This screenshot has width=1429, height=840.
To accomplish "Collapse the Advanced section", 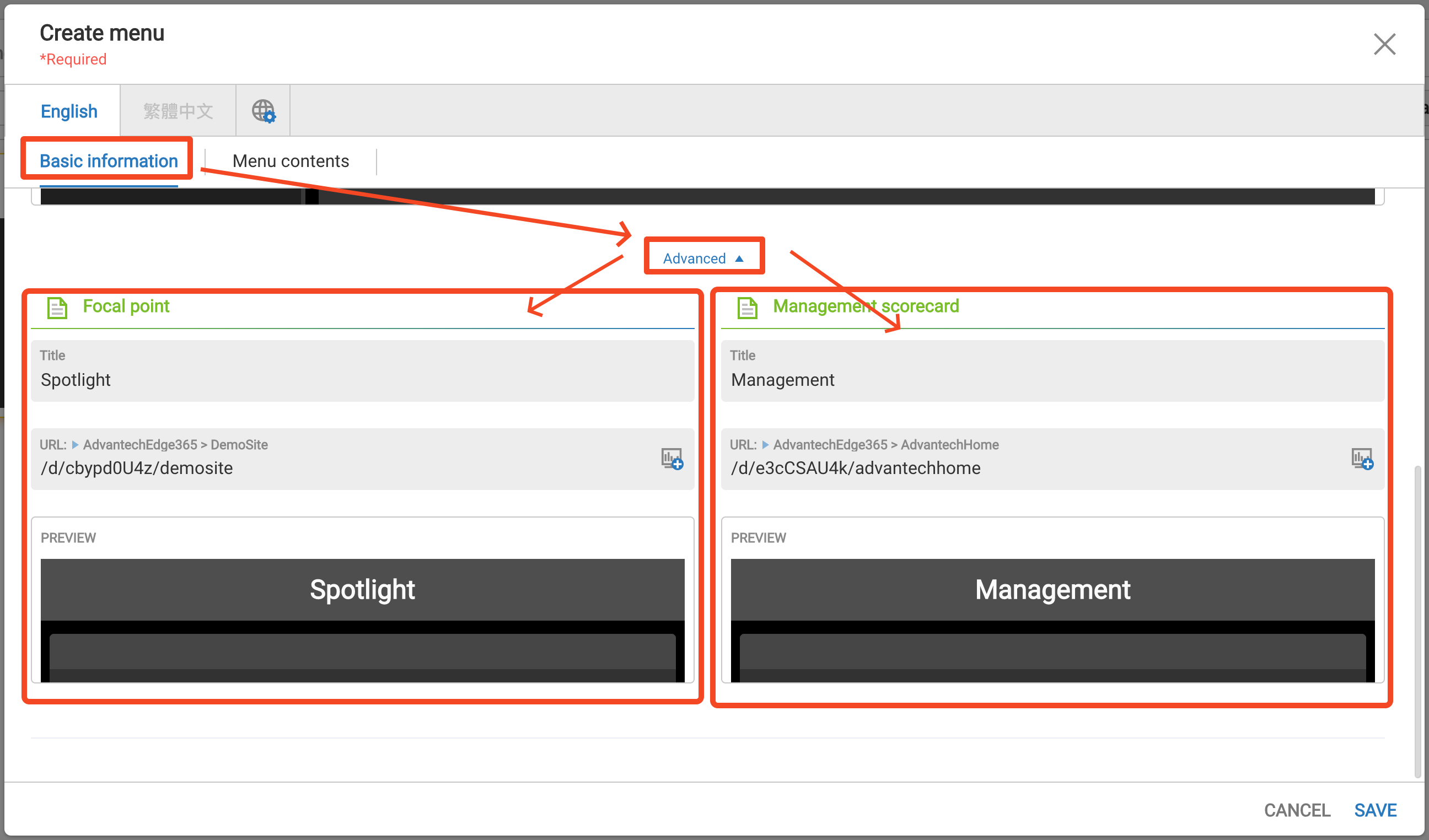I will [x=703, y=259].
